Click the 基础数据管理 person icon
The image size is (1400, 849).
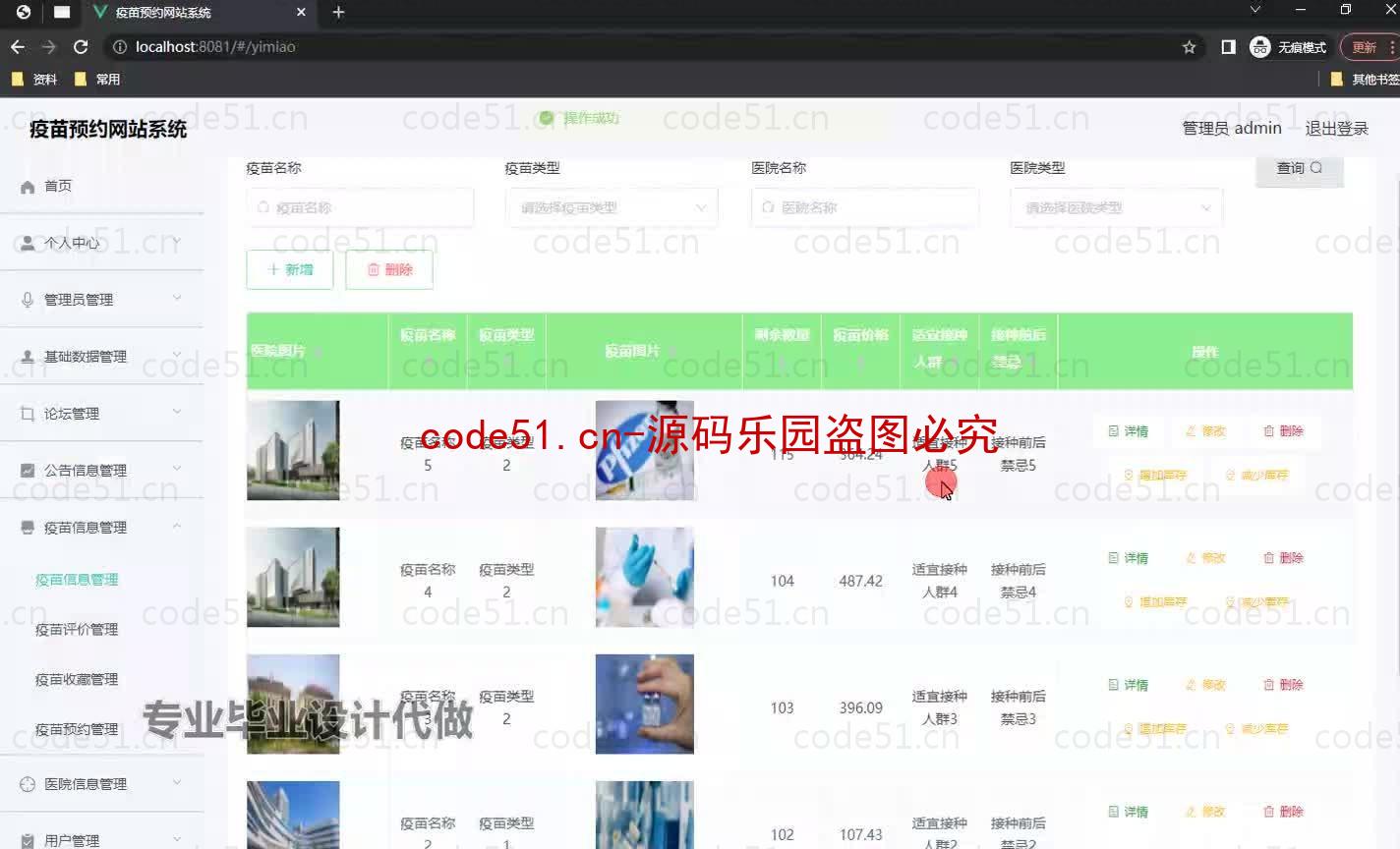click(x=28, y=357)
